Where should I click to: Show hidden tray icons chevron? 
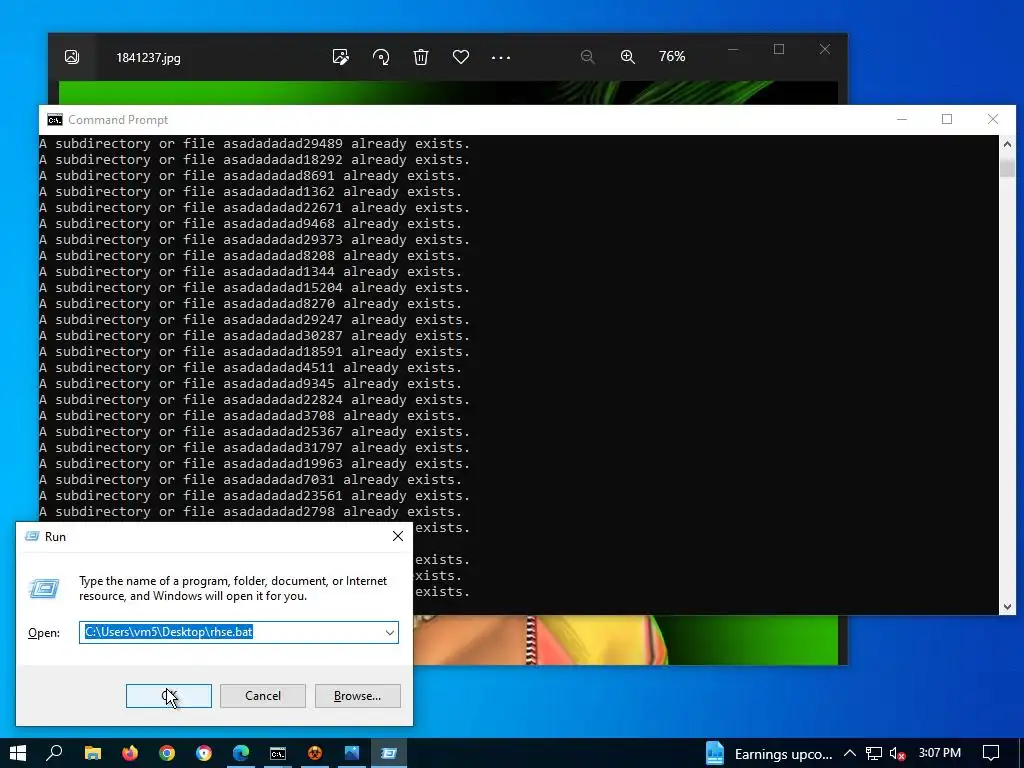coord(850,754)
